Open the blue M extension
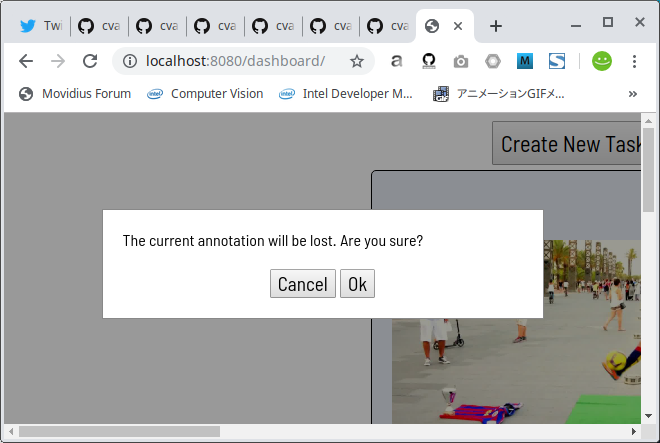The width and height of the screenshot is (660, 443). pos(525,61)
